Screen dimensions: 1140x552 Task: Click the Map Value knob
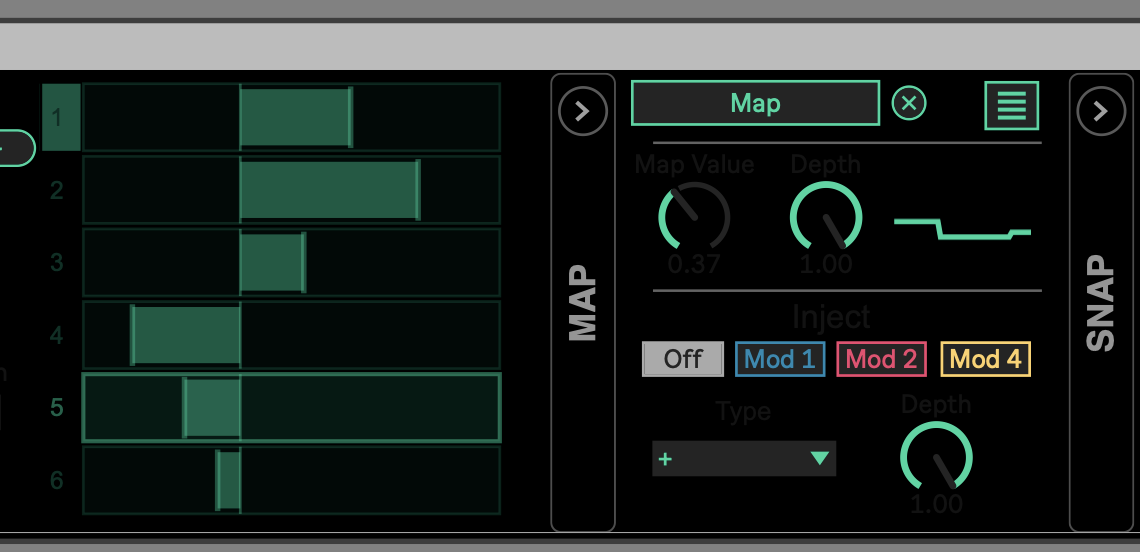pos(693,217)
